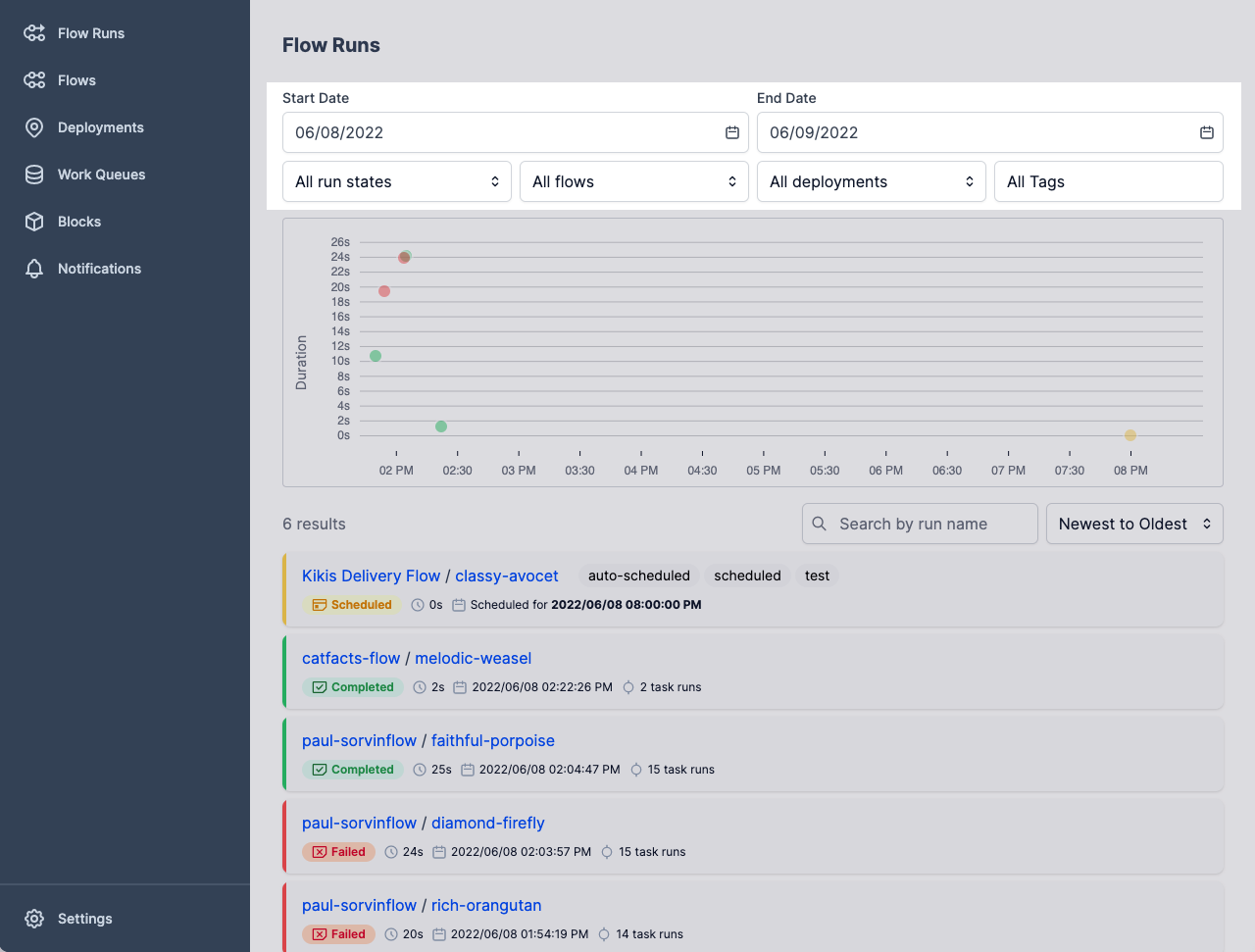
Task: Click the clock icon beside 0s duration
Action: coord(418,605)
